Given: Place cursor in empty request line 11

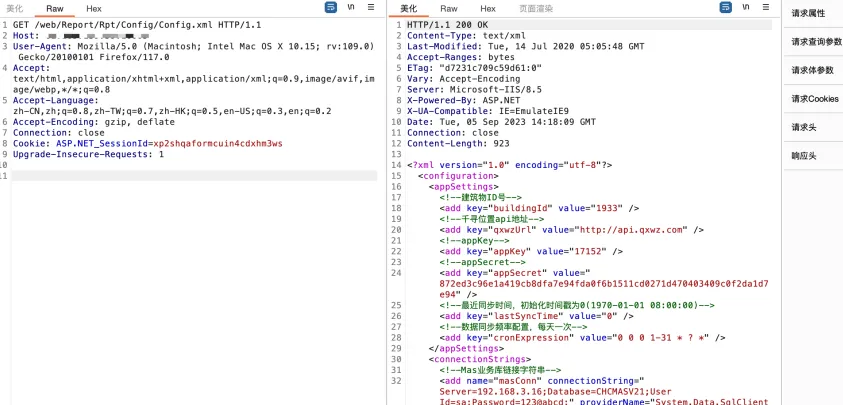Looking at the screenshot, I should [194, 175].
